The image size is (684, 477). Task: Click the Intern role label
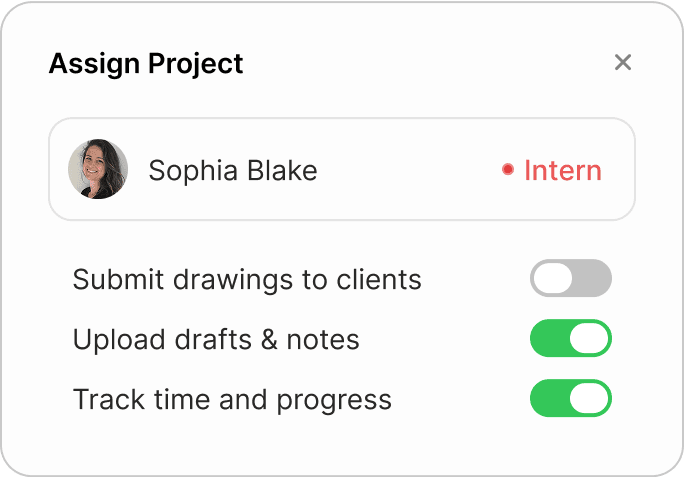click(563, 170)
